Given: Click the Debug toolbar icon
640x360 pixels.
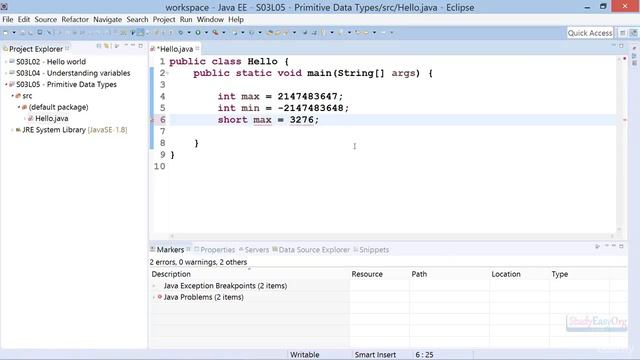Looking at the screenshot, I should coord(180,33).
